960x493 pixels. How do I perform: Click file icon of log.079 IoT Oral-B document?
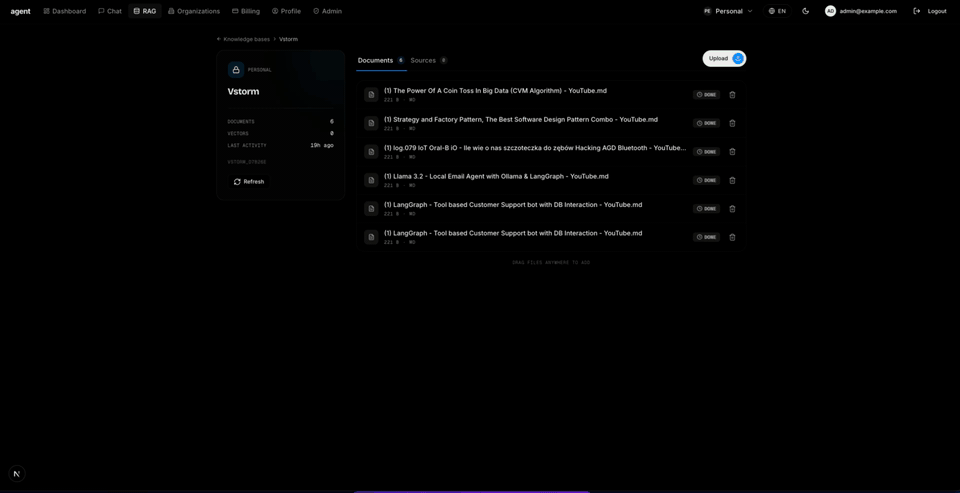[x=371, y=152]
